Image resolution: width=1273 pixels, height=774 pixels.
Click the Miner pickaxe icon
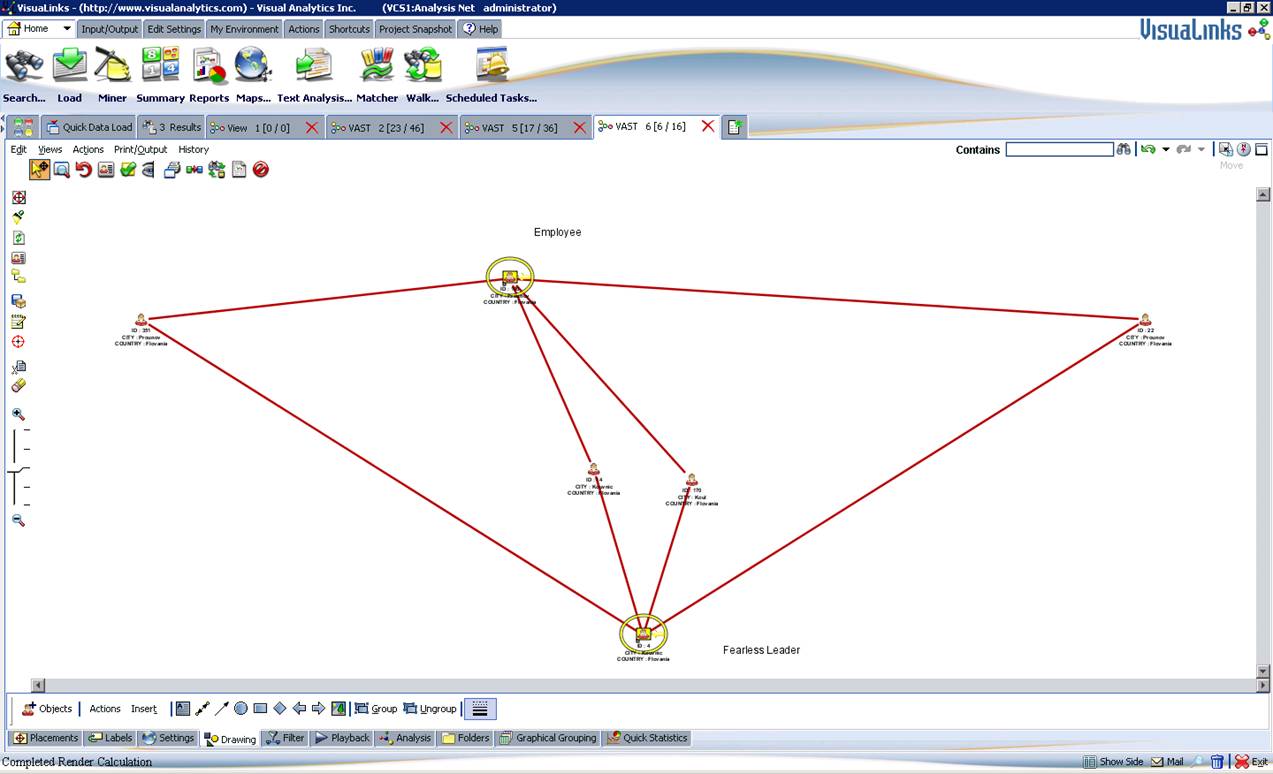[112, 68]
